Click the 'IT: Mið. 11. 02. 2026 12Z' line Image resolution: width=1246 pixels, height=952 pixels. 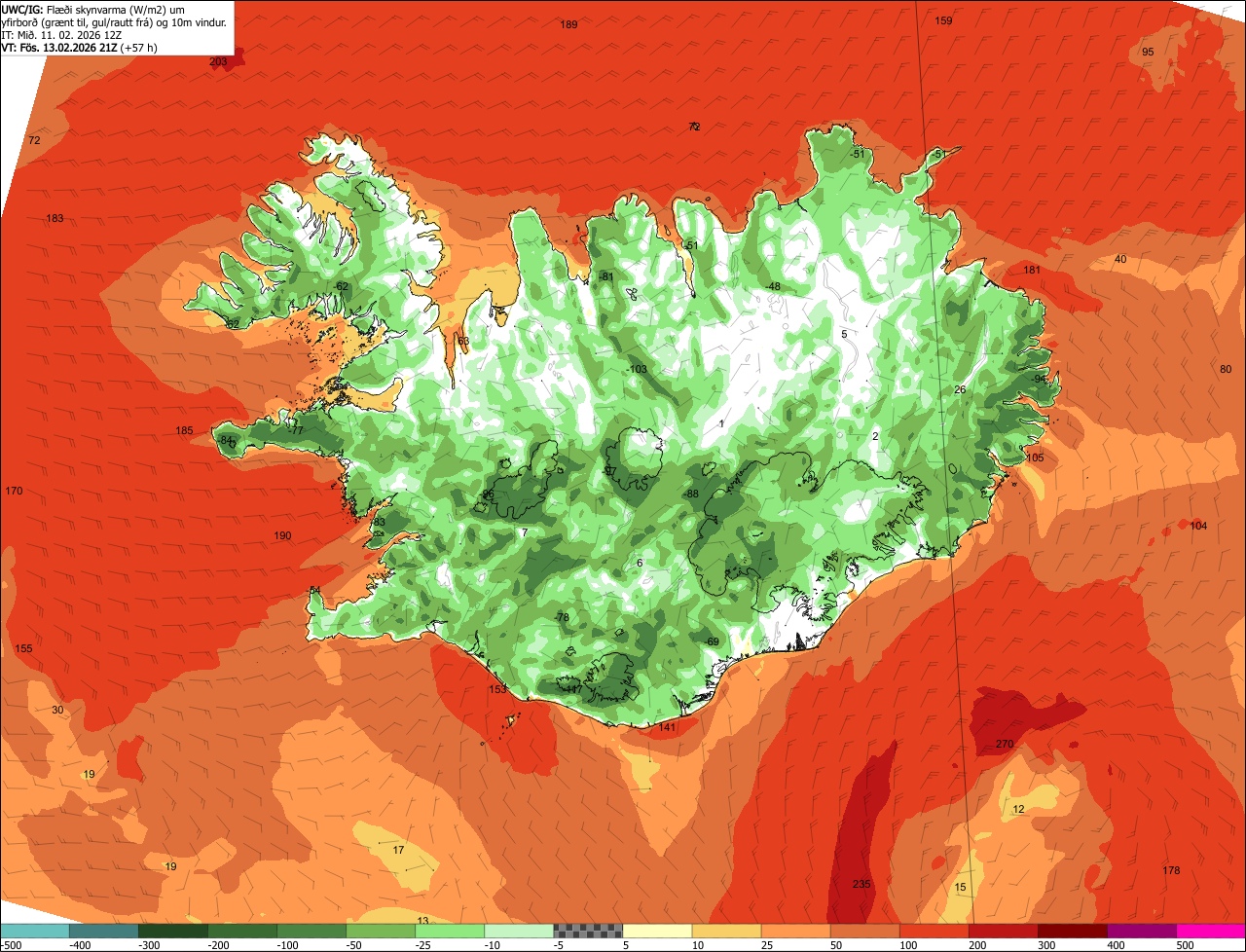click(x=61, y=35)
